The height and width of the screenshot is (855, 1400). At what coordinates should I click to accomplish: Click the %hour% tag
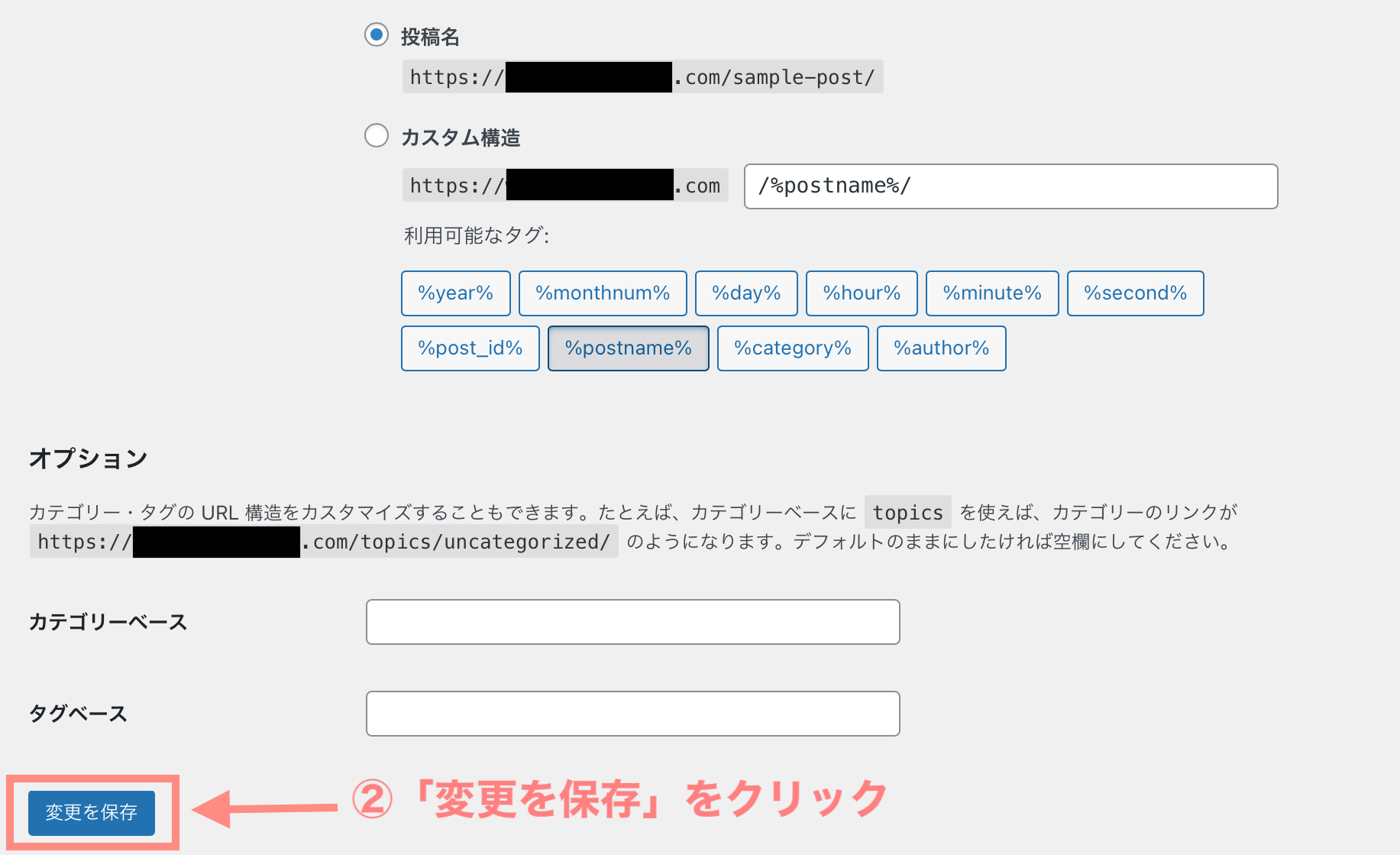[861, 293]
